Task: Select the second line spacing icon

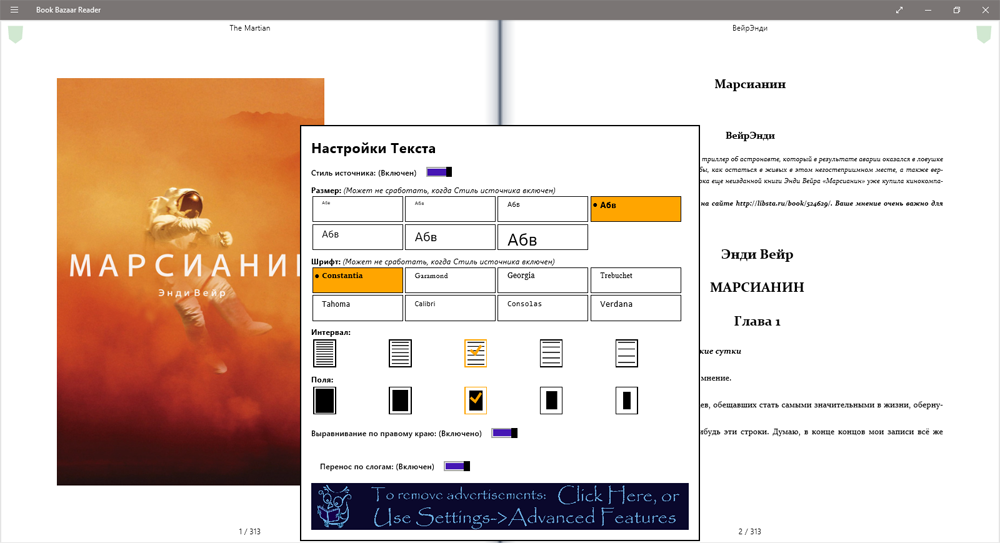Action: (x=400, y=353)
